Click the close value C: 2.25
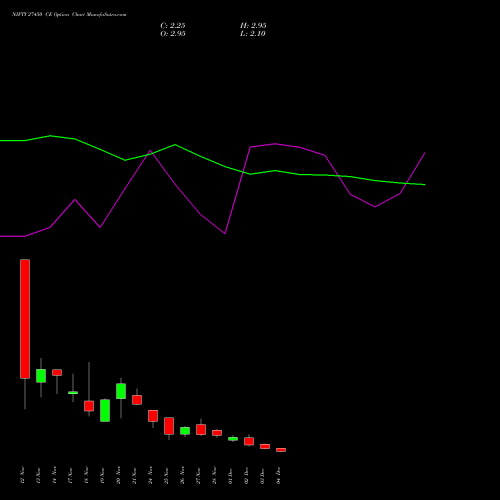The height and width of the screenshot is (500, 500). pos(173,25)
